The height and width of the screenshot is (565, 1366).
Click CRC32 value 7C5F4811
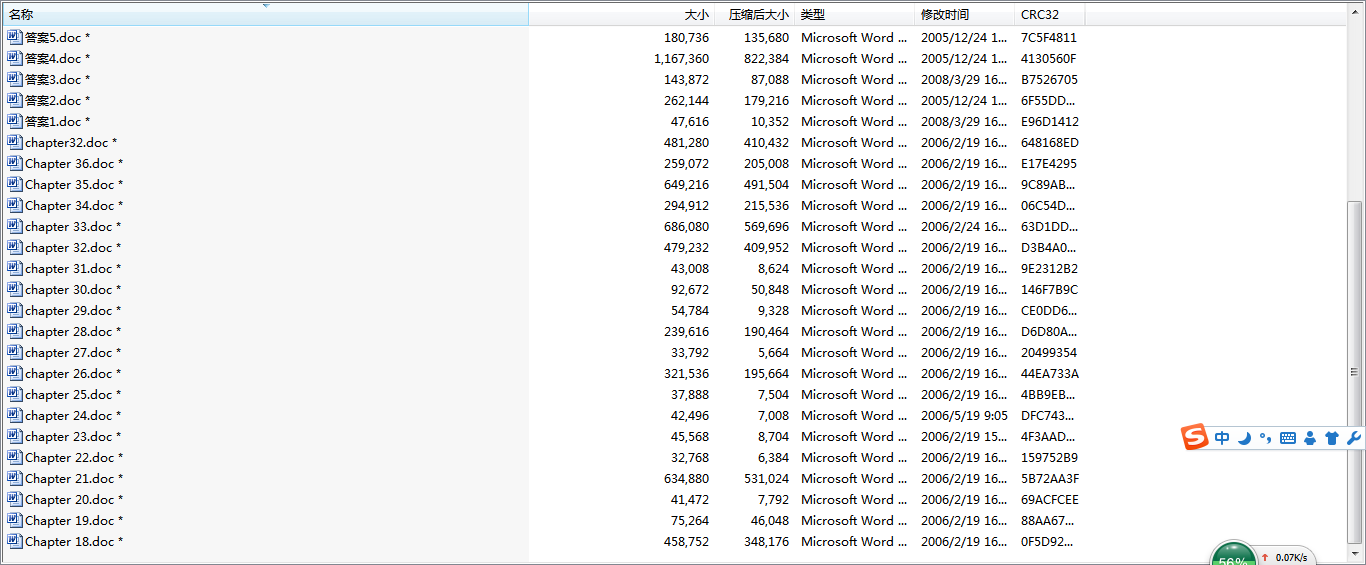[x=1049, y=37]
